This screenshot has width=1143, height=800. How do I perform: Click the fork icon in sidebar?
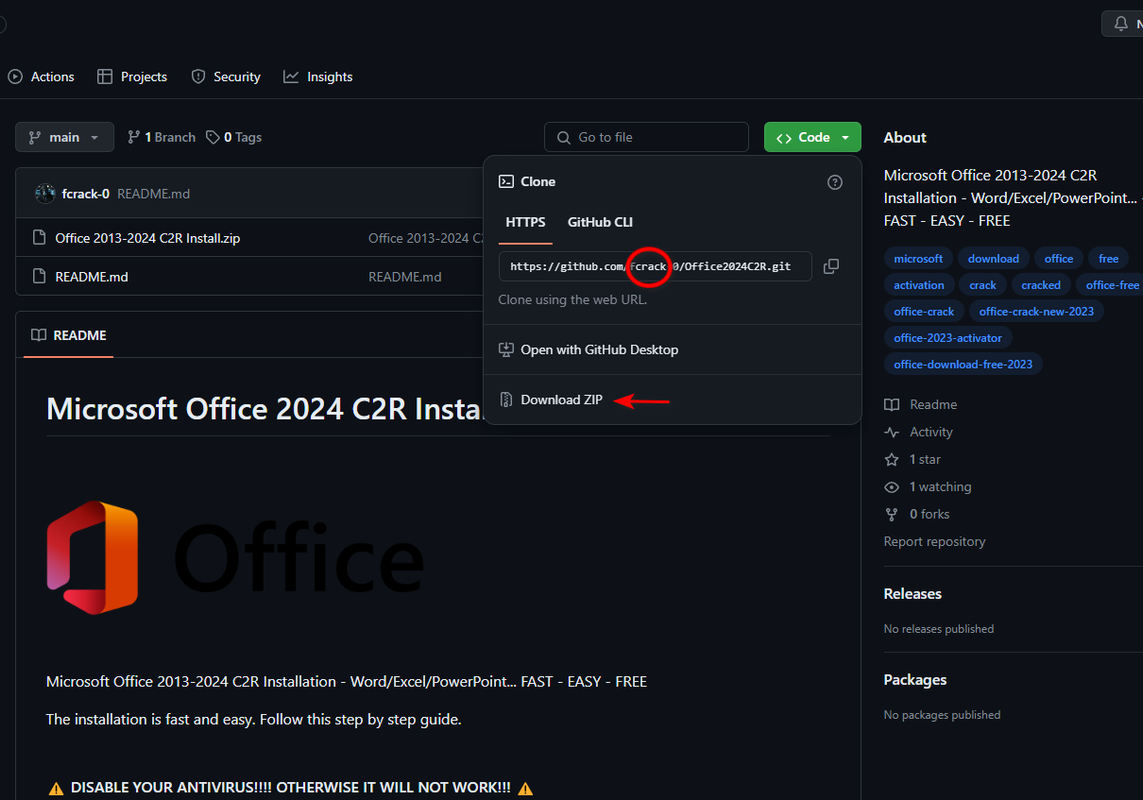[x=892, y=514]
